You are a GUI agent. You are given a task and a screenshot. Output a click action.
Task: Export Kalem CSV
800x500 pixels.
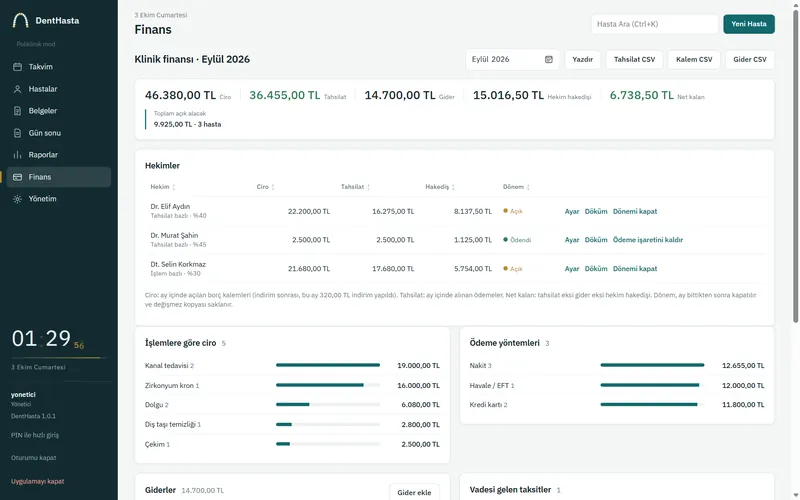click(x=694, y=60)
